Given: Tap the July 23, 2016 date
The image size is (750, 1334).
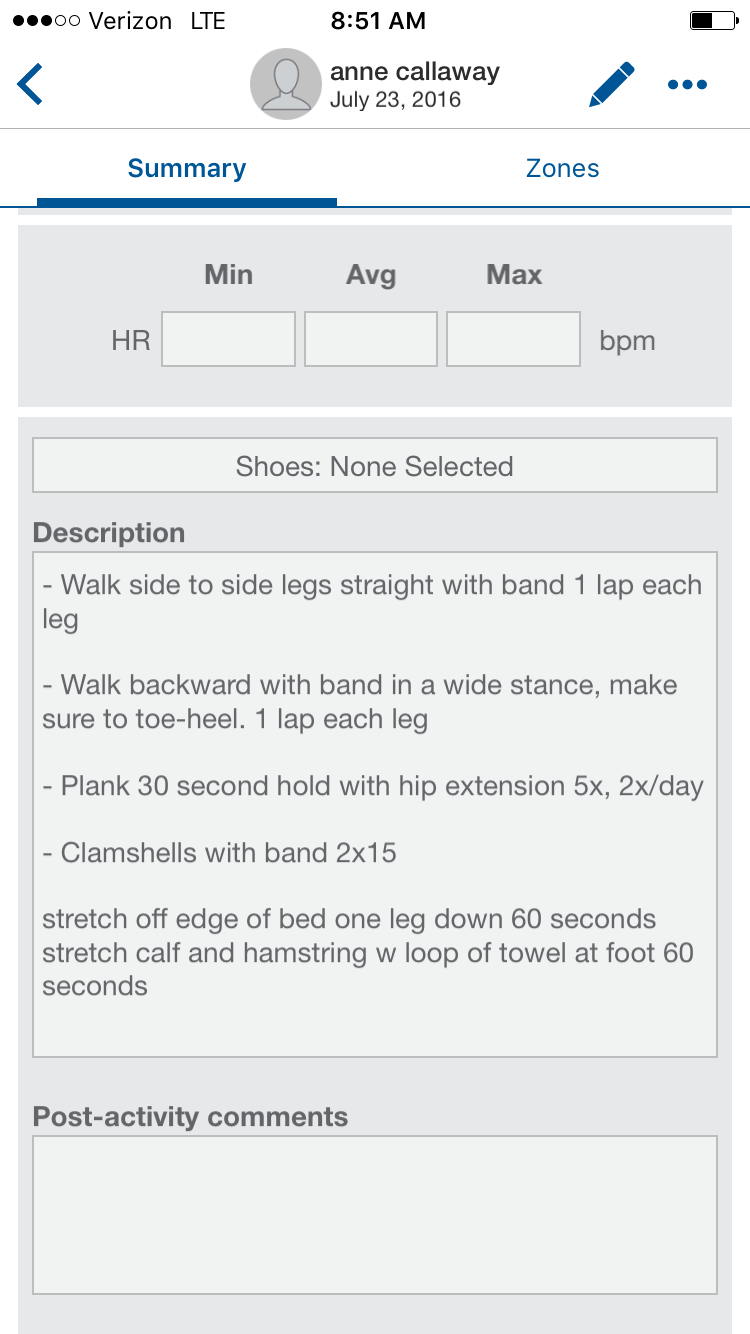Looking at the screenshot, I should click(x=395, y=100).
